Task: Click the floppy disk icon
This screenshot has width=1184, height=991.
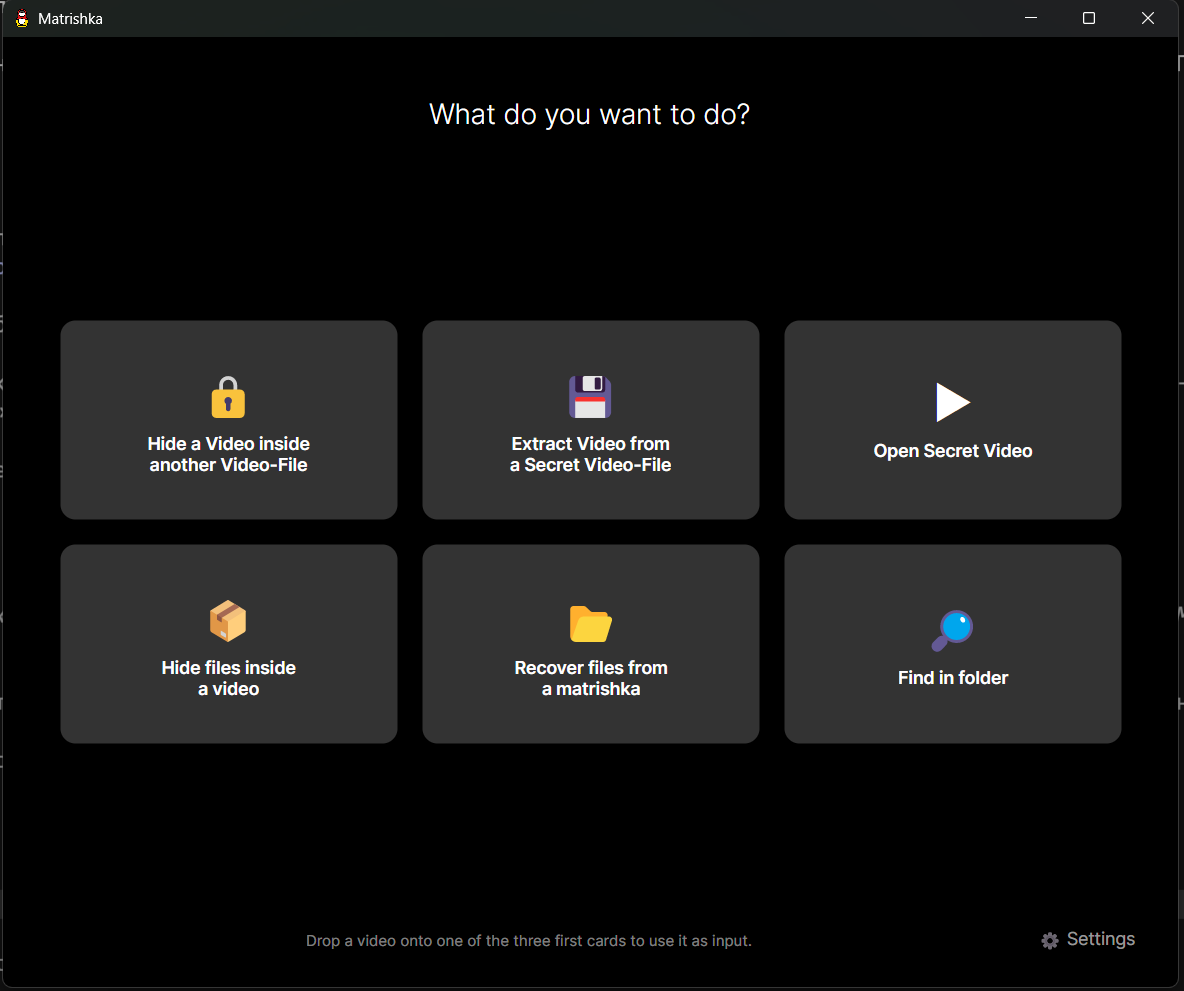Action: pyautogui.click(x=590, y=397)
